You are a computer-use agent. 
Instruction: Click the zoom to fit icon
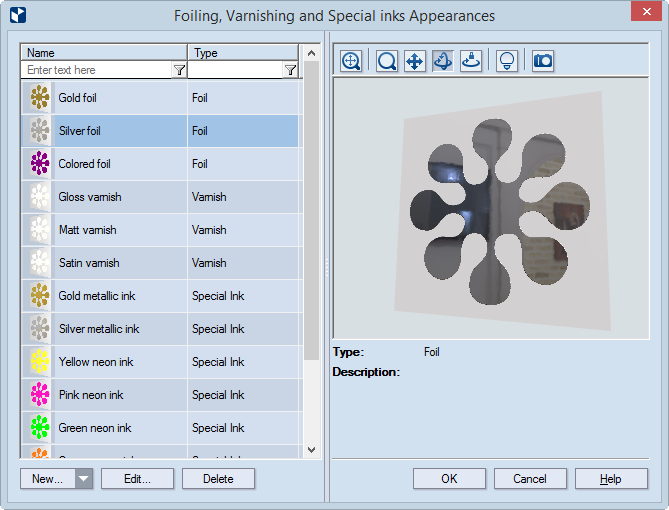click(x=351, y=61)
